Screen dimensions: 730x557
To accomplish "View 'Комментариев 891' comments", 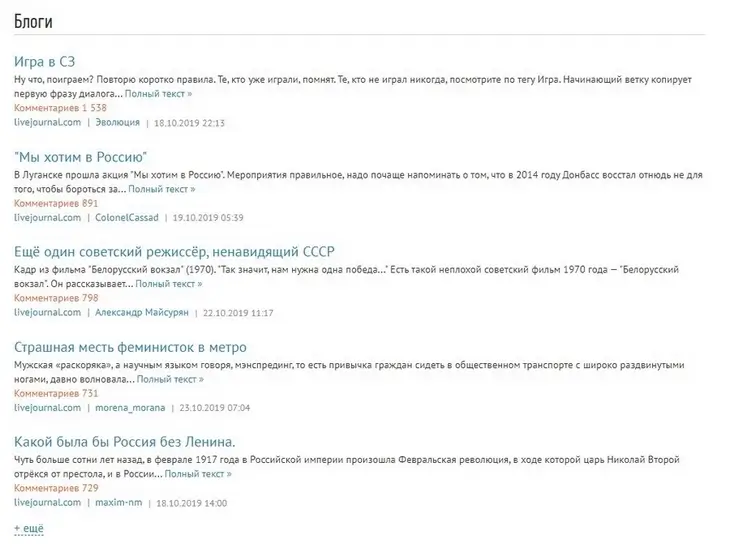I will click(x=56, y=203).
